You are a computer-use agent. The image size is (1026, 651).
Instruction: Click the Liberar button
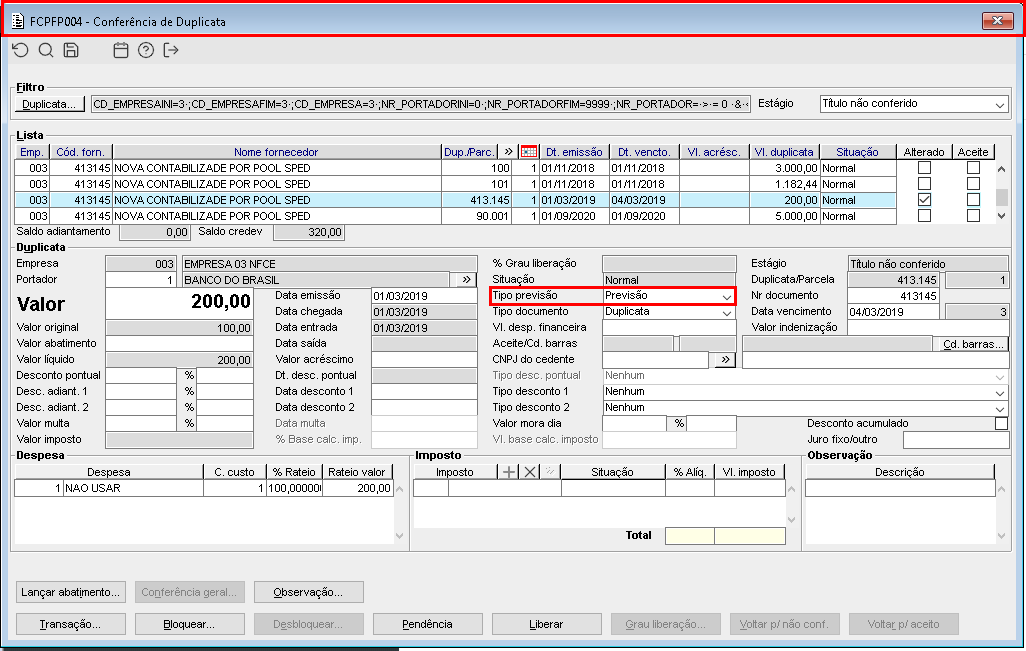click(546, 624)
